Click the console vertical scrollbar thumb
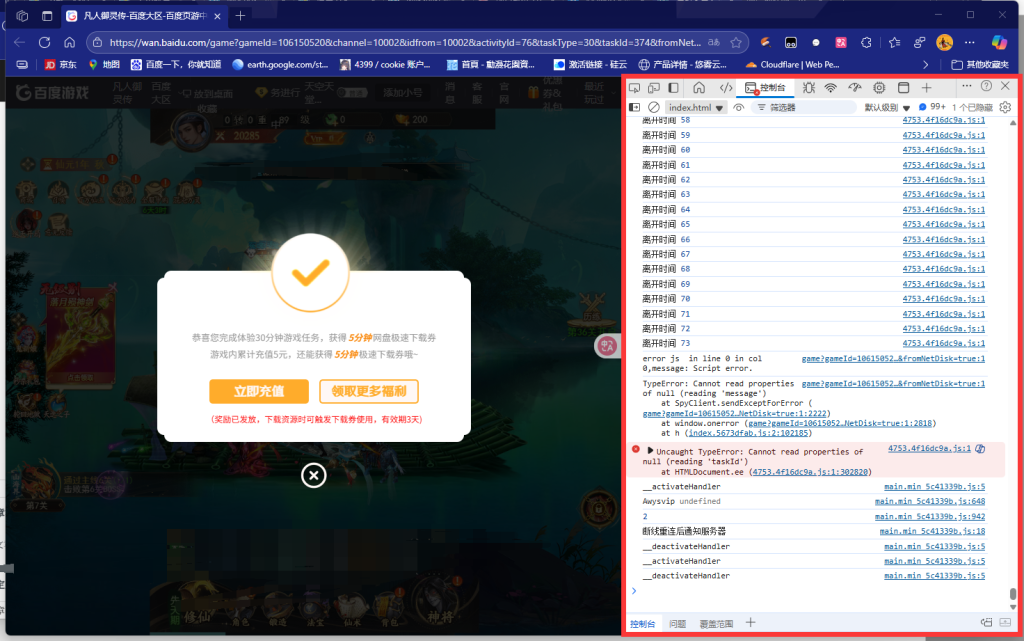The height and width of the screenshot is (641, 1024). (x=1013, y=593)
